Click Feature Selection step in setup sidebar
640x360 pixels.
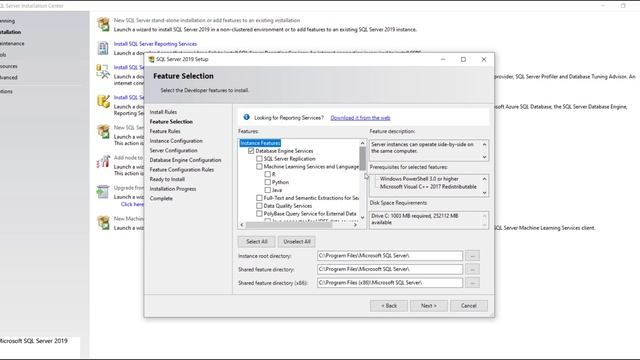coord(171,122)
